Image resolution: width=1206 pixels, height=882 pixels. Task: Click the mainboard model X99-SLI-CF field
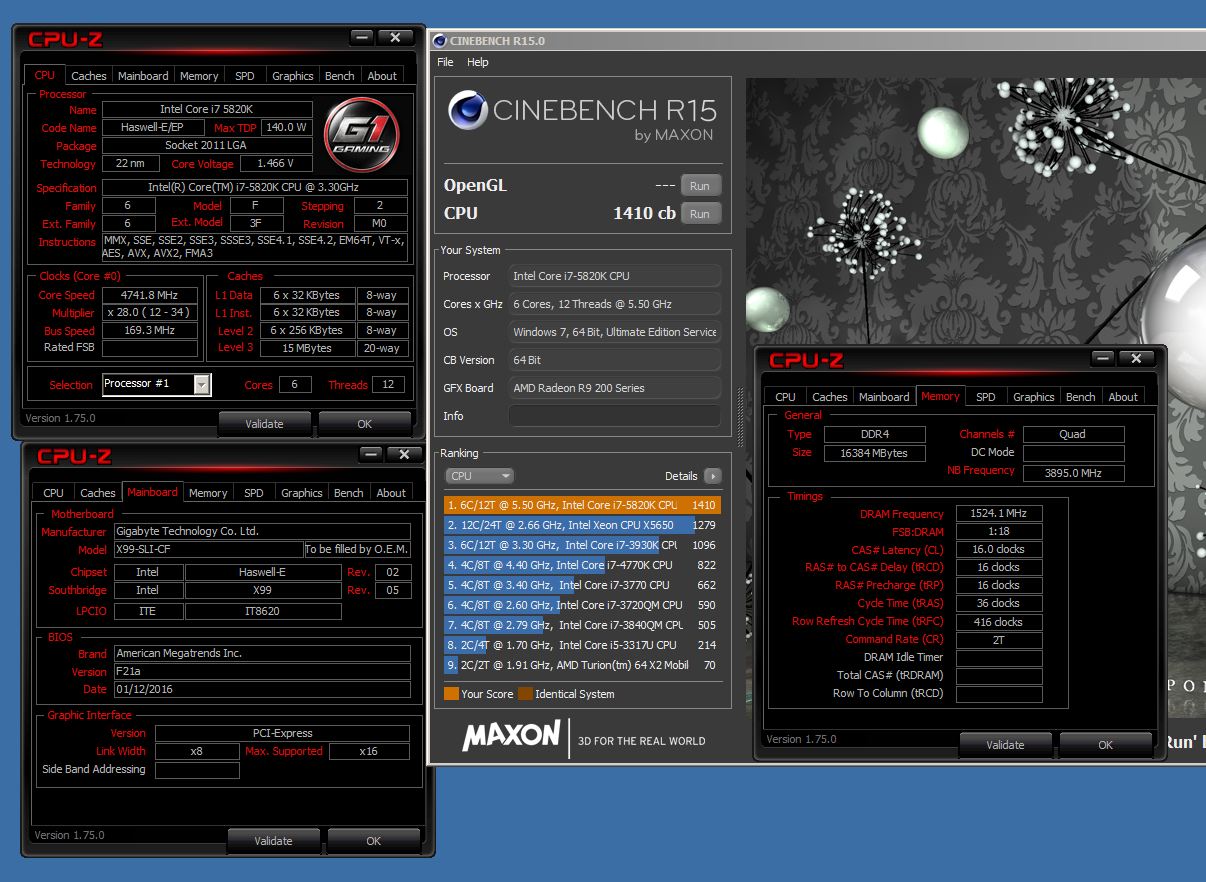point(207,550)
